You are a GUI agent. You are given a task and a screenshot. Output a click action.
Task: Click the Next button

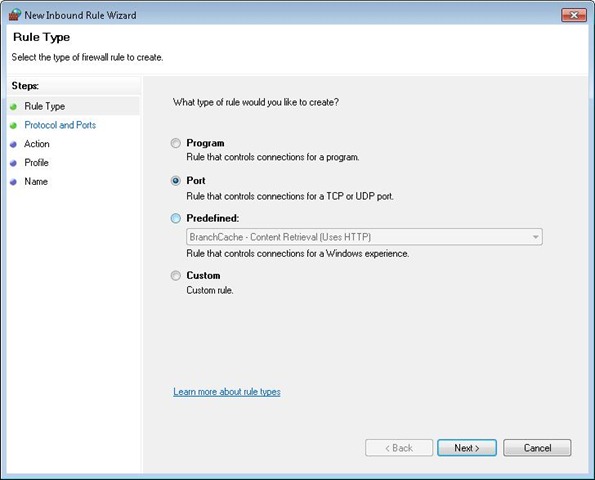467,448
